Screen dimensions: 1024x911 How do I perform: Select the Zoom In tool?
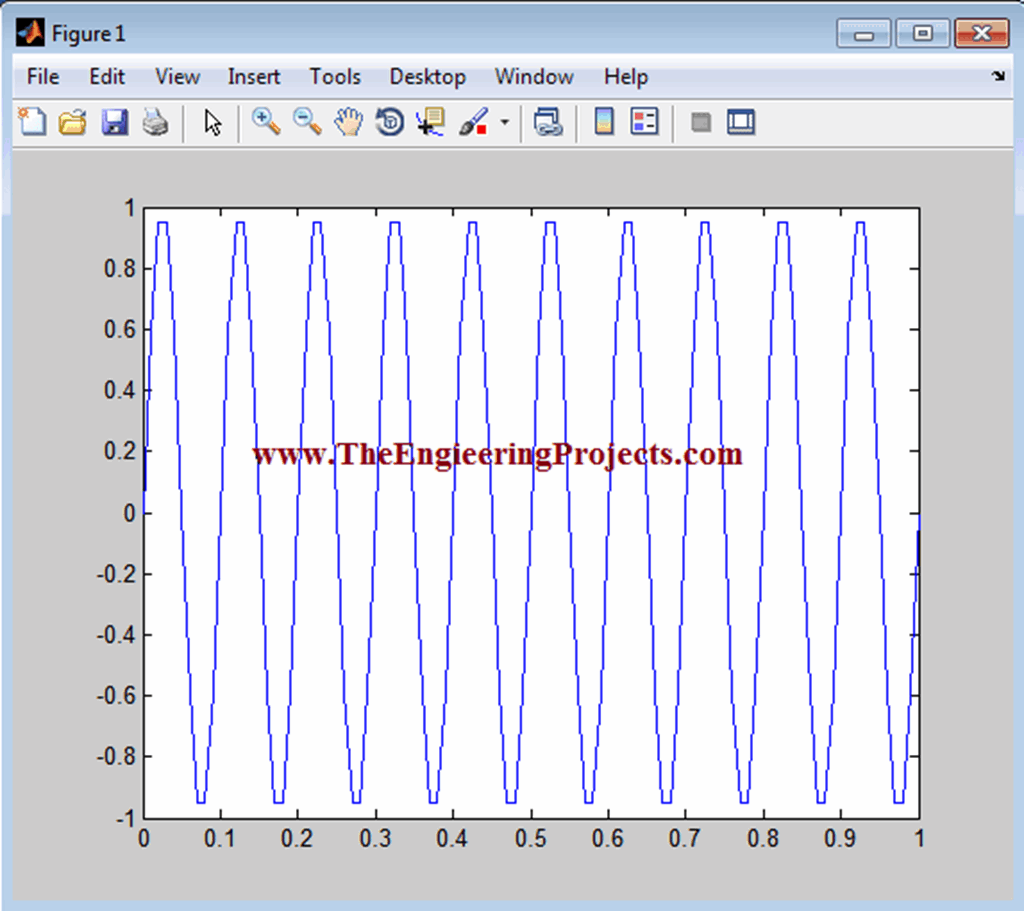coord(265,121)
